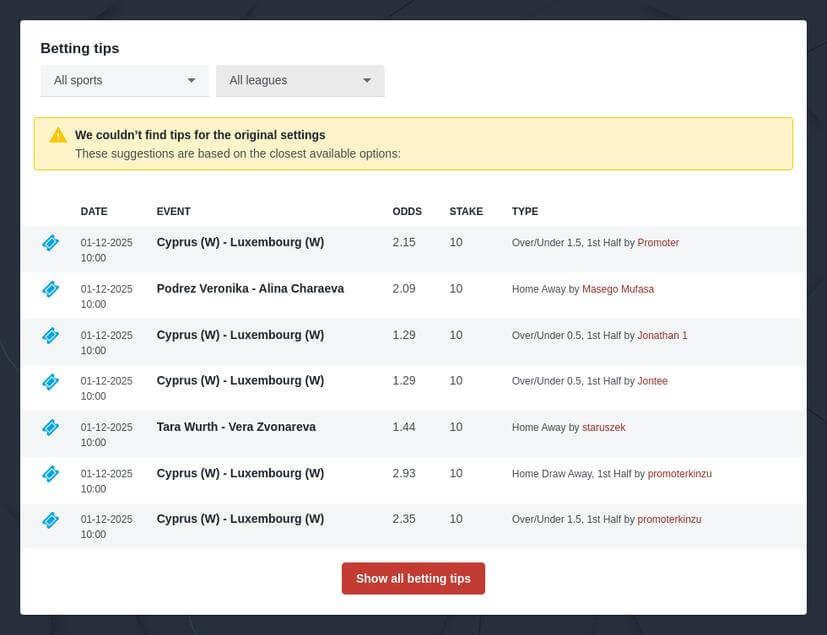Open the Promoter tipster profile link

[660, 242]
